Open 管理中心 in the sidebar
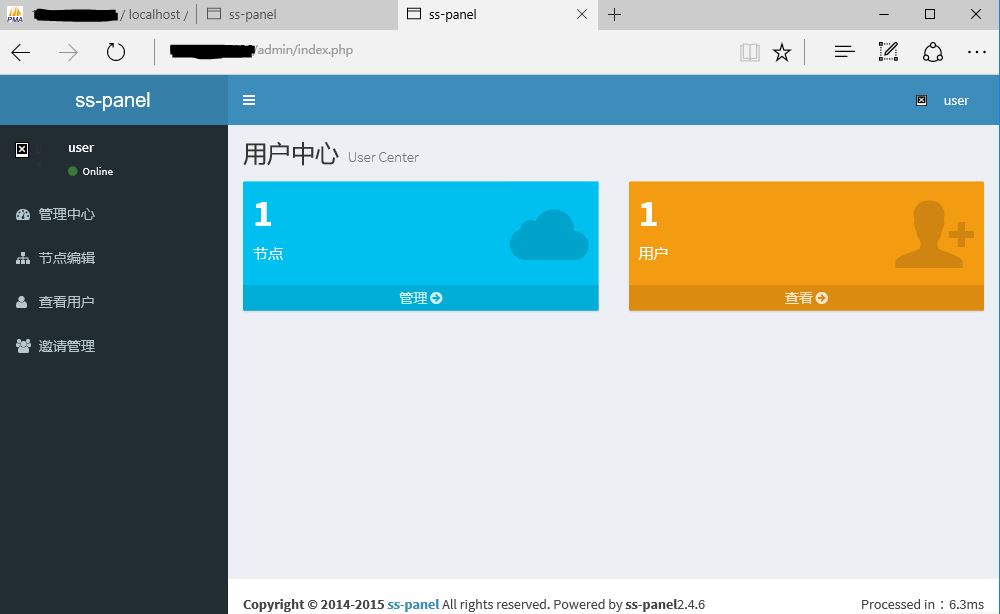 pyautogui.click(x=114, y=214)
